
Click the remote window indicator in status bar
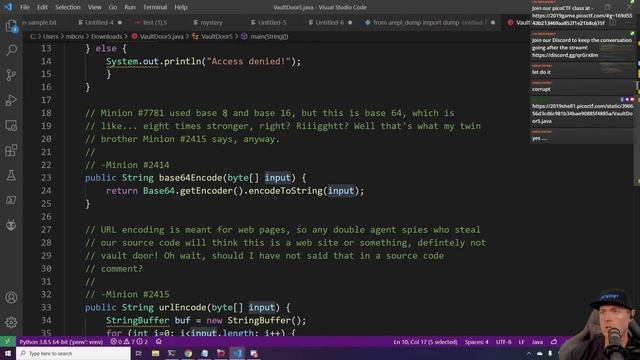7,342
